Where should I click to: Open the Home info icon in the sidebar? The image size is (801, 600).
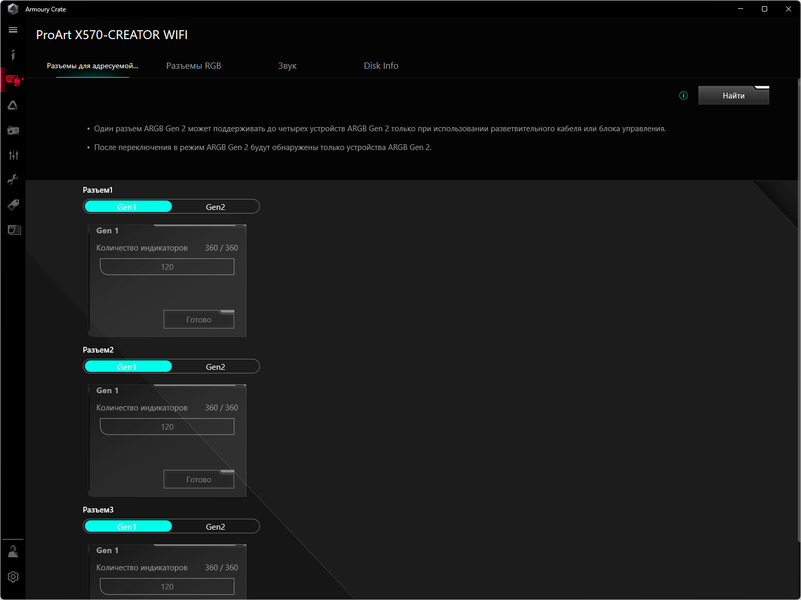[13, 55]
